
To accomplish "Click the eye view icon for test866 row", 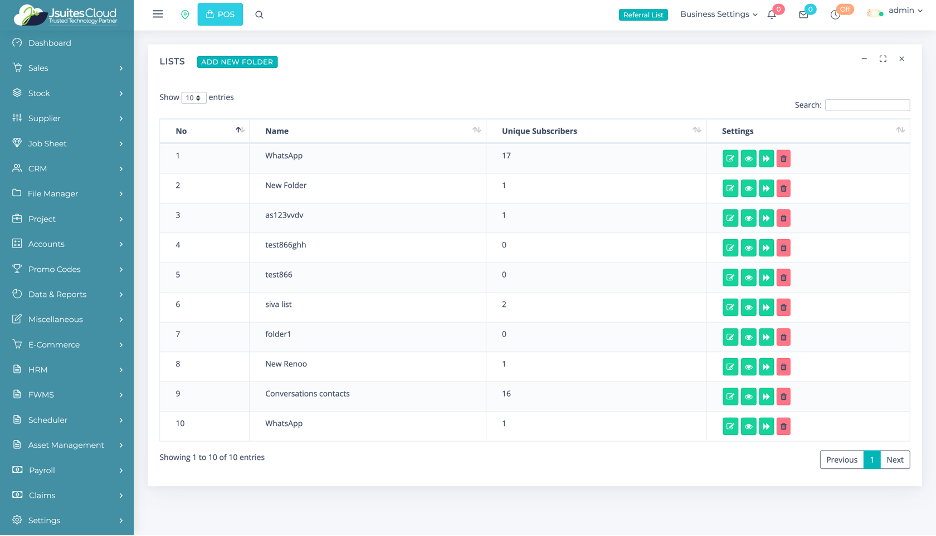I will [x=748, y=277].
